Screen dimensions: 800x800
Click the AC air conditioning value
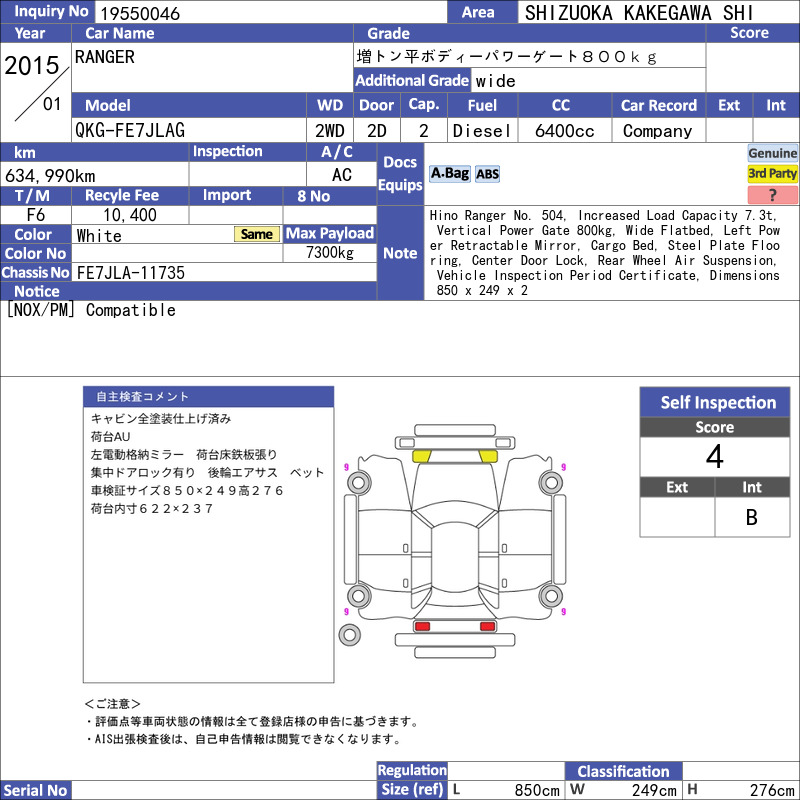point(342,175)
